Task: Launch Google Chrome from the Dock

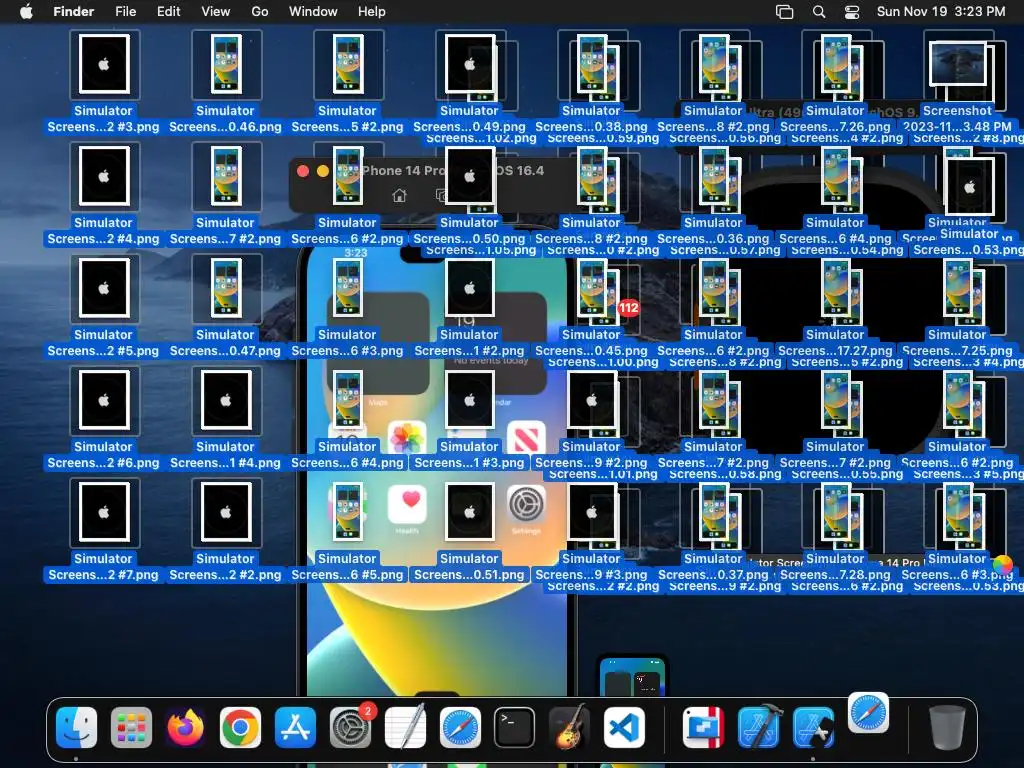Action: [240, 727]
